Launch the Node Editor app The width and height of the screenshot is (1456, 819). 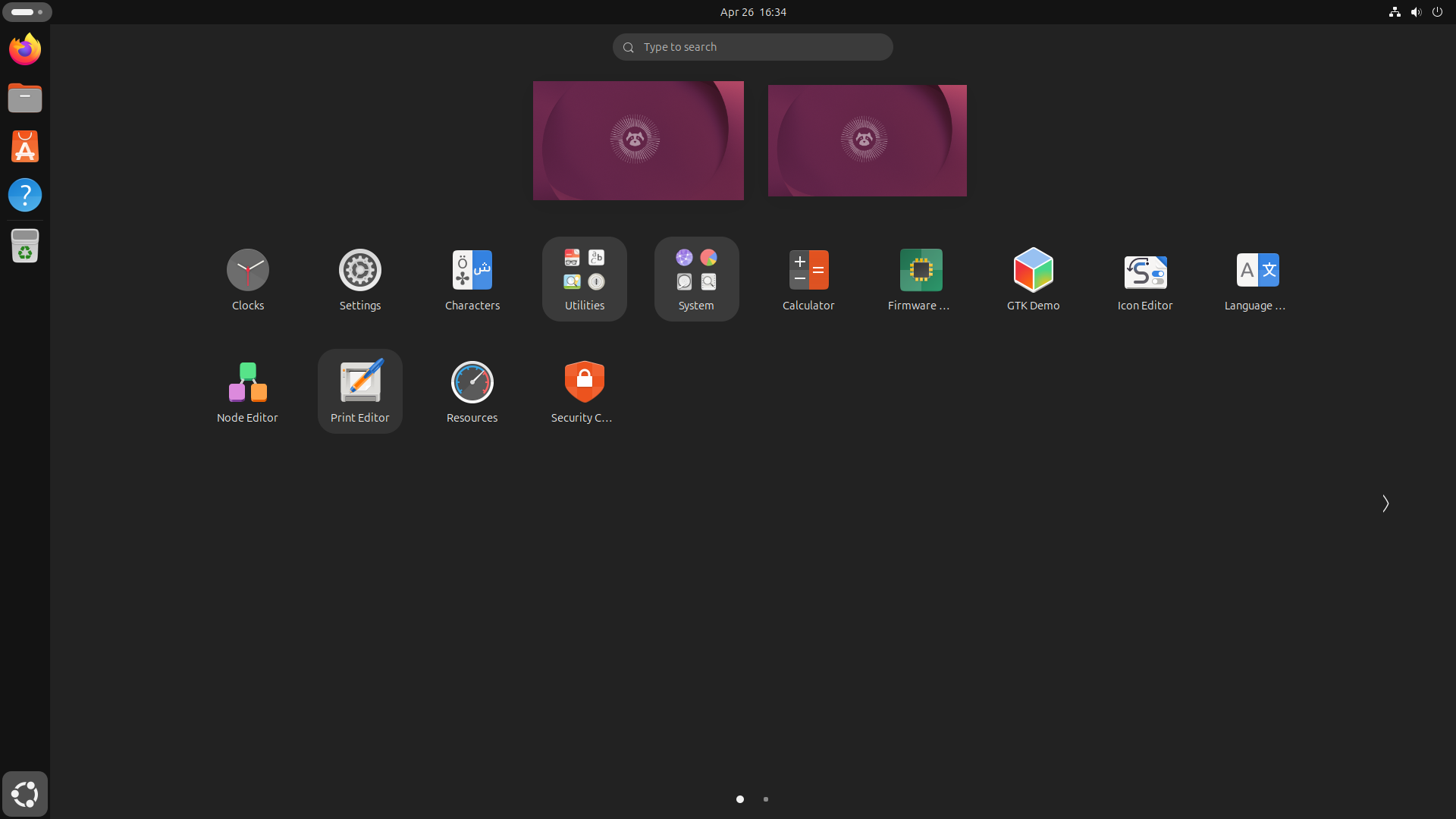coord(248,391)
